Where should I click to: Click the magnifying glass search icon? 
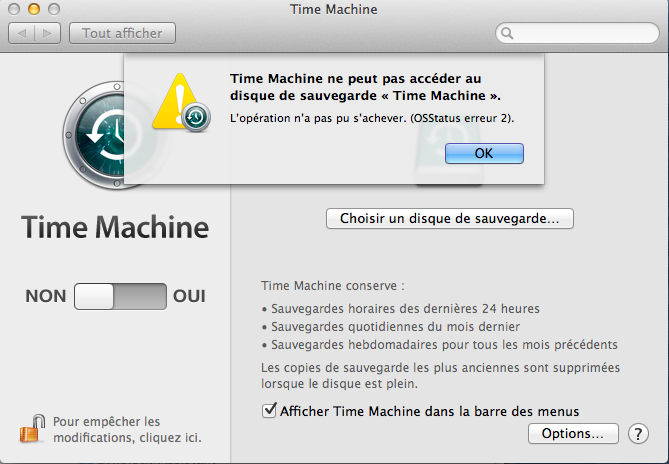(507, 33)
